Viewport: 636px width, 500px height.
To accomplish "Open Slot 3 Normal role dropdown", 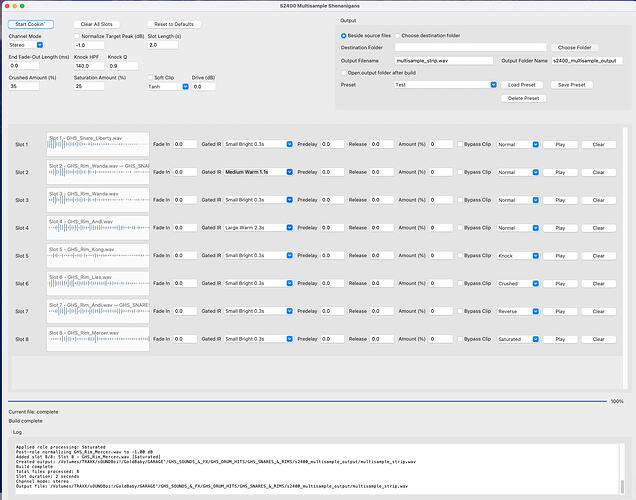I will pos(518,200).
